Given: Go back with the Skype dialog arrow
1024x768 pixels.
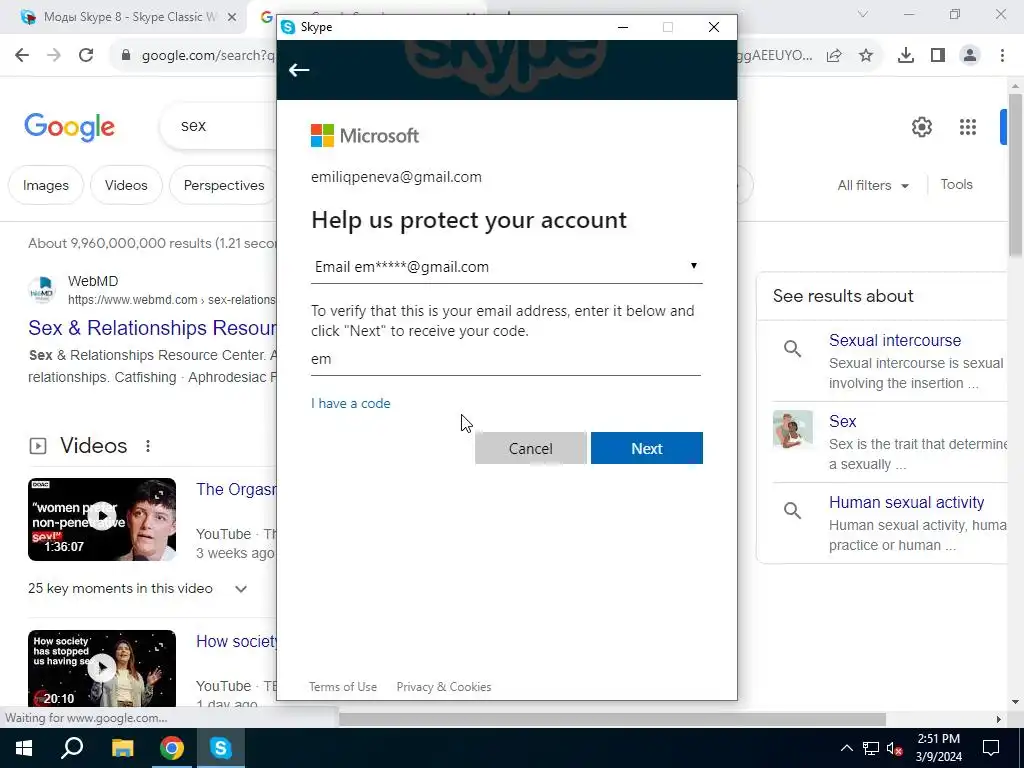Looking at the screenshot, I should coord(299,70).
